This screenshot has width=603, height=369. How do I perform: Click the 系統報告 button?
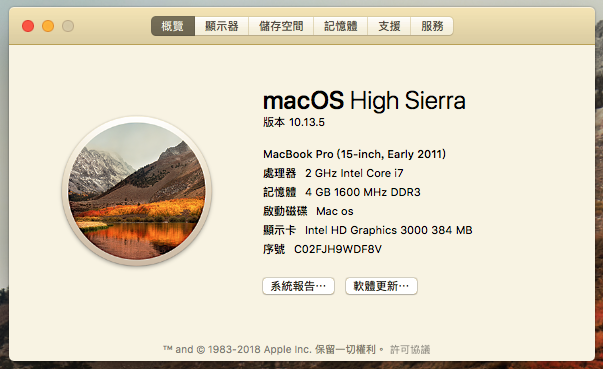(x=298, y=286)
